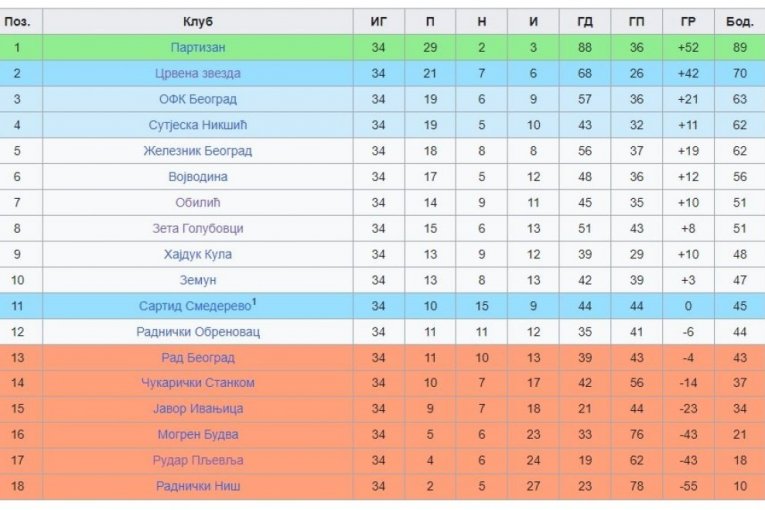Select the Рад Београд link
Viewport: 765px width, 510px height.
pyautogui.click(x=198, y=358)
